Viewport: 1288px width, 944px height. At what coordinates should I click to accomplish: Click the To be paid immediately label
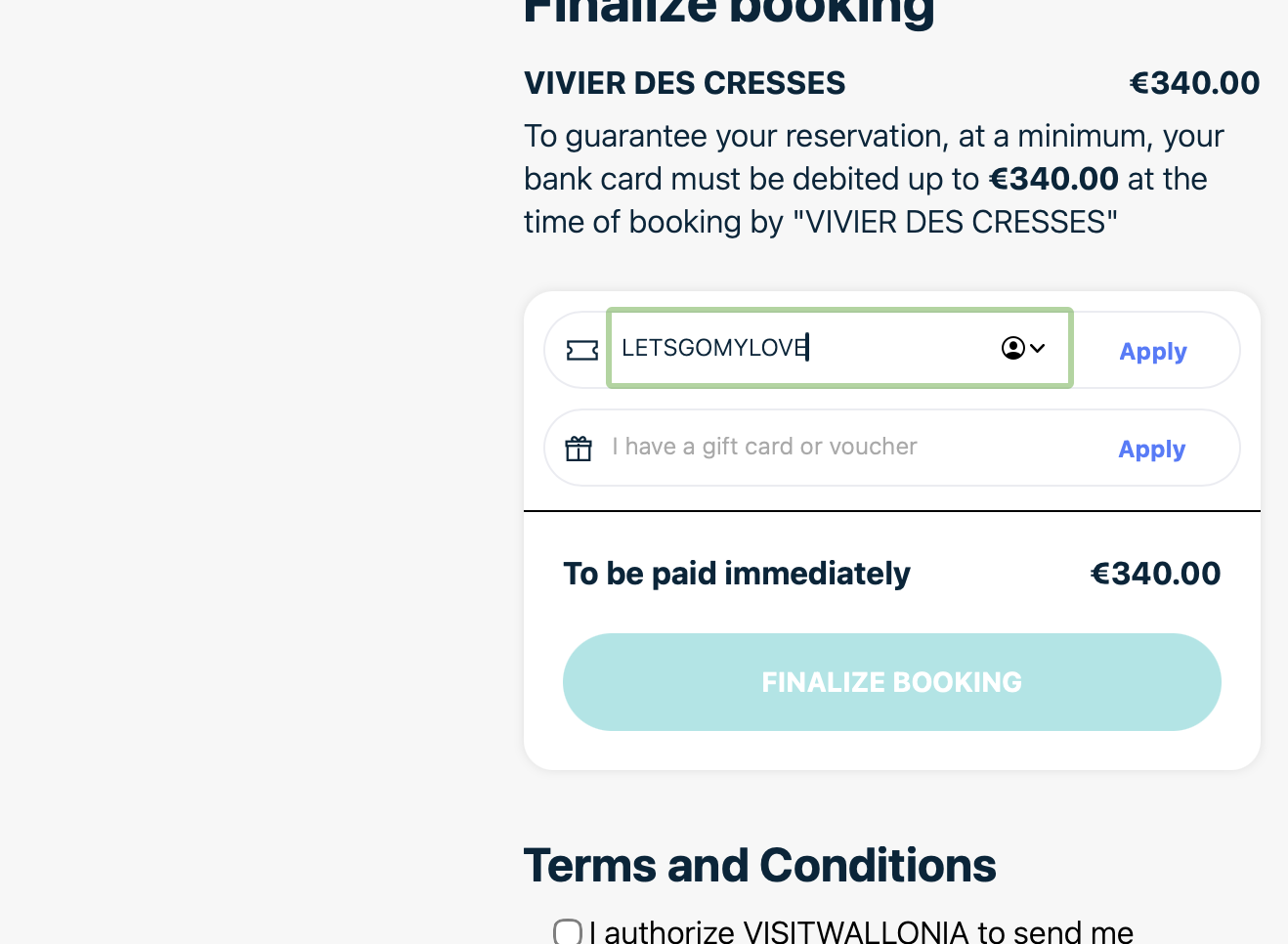736,574
